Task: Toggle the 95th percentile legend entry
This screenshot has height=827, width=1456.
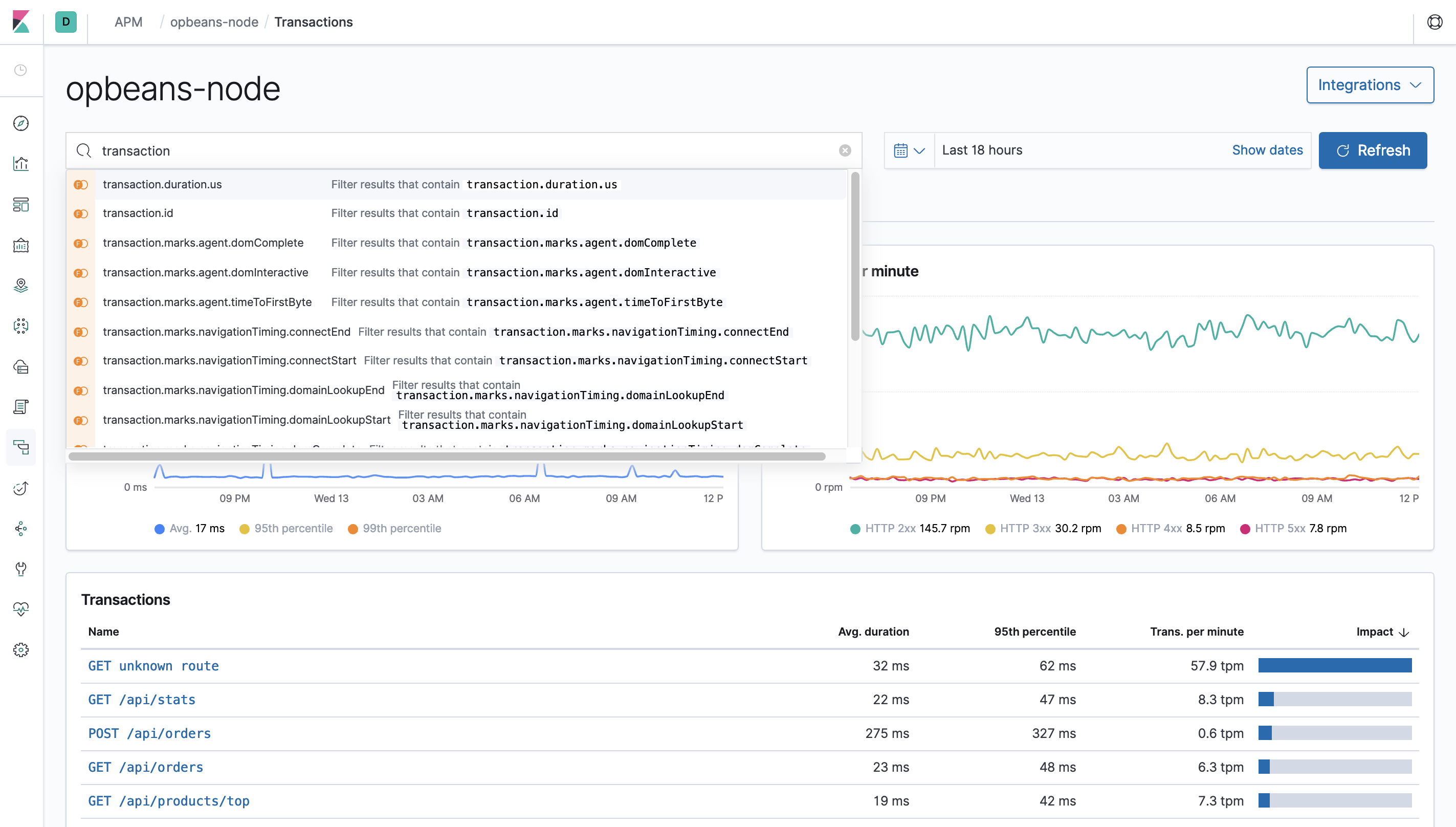Action: [x=286, y=528]
